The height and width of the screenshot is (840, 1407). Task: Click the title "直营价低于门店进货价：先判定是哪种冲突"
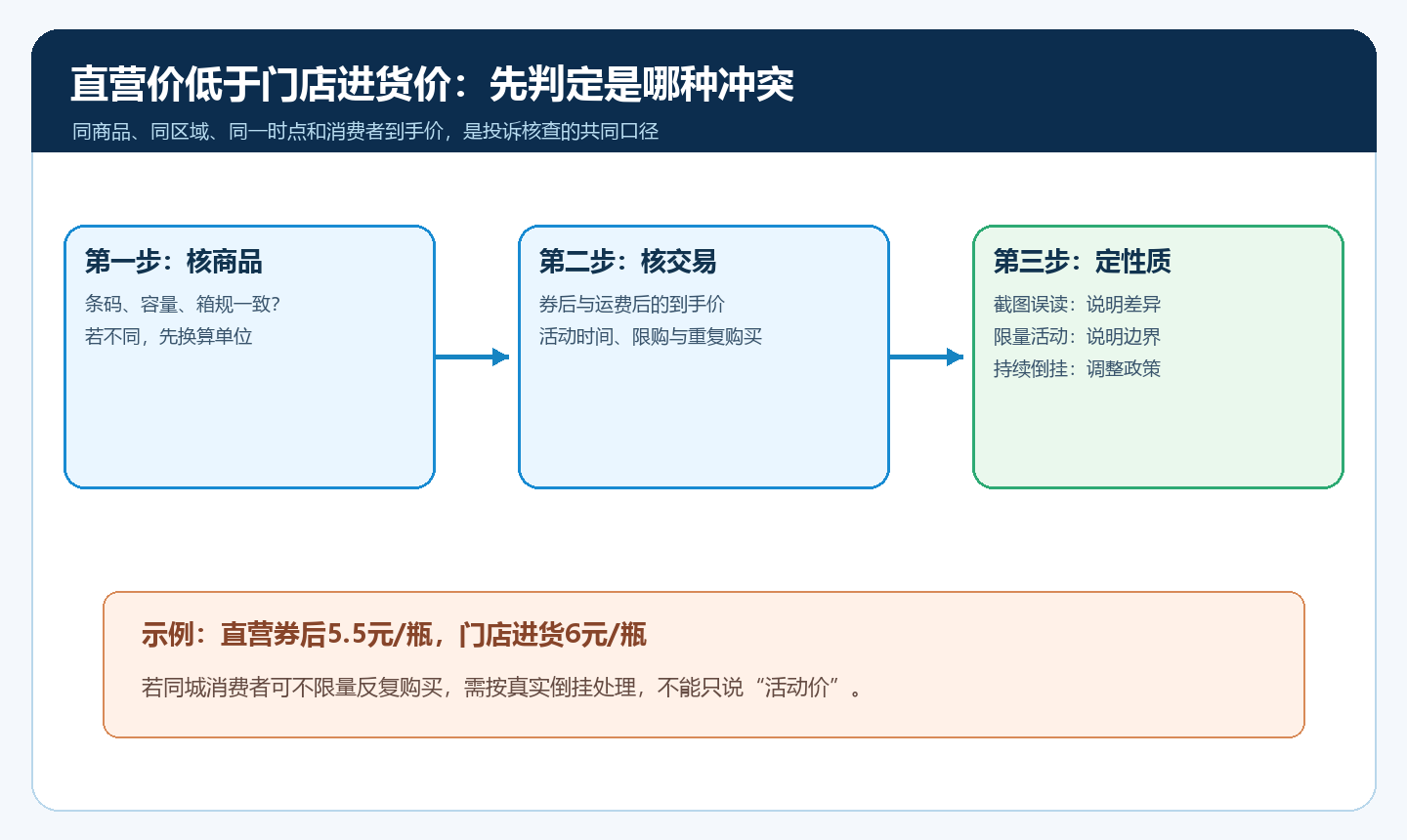point(432,84)
